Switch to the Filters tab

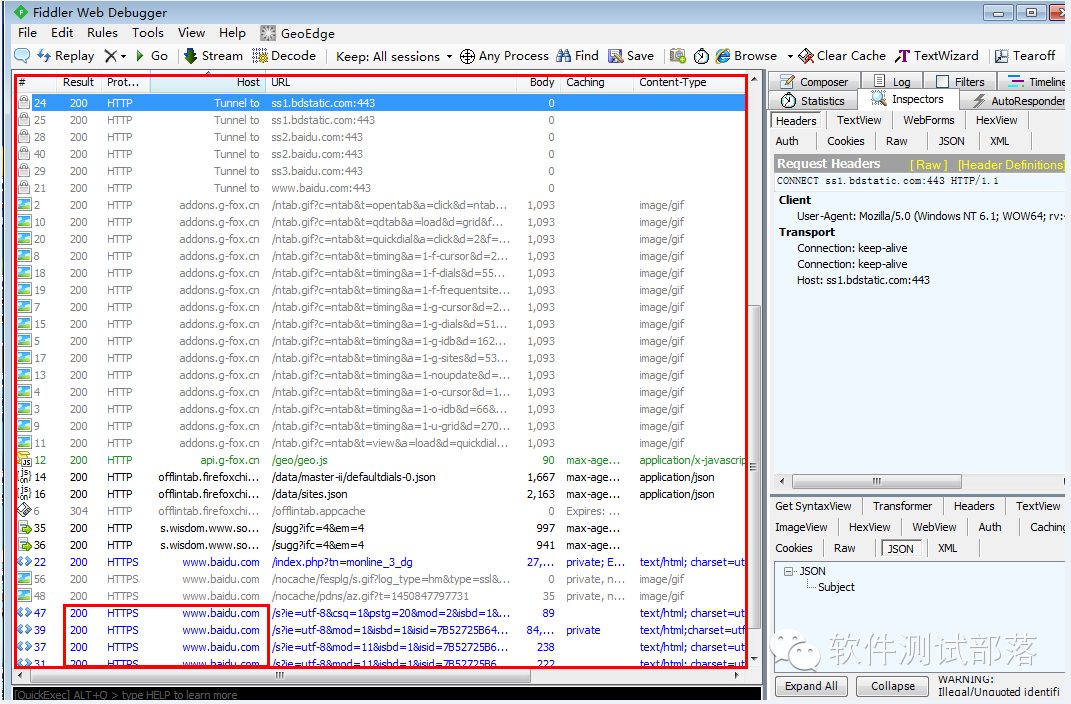coord(960,82)
